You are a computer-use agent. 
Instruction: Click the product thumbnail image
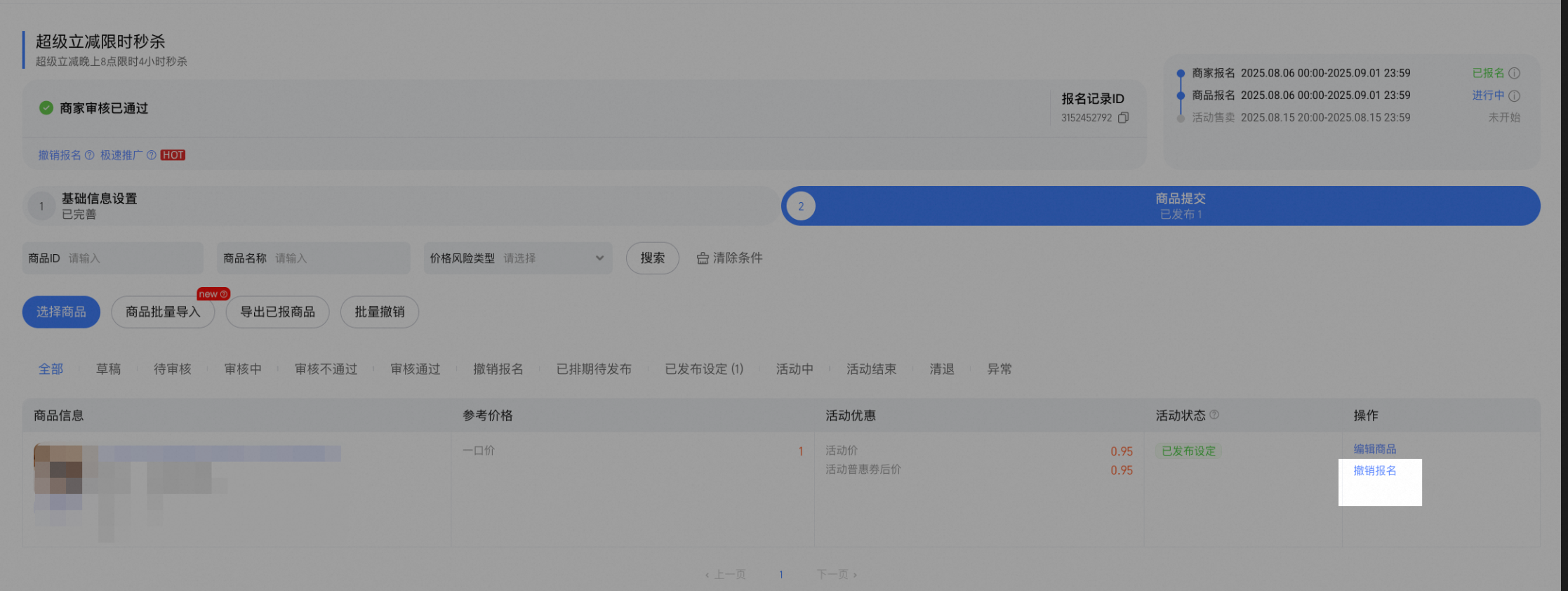pos(58,470)
